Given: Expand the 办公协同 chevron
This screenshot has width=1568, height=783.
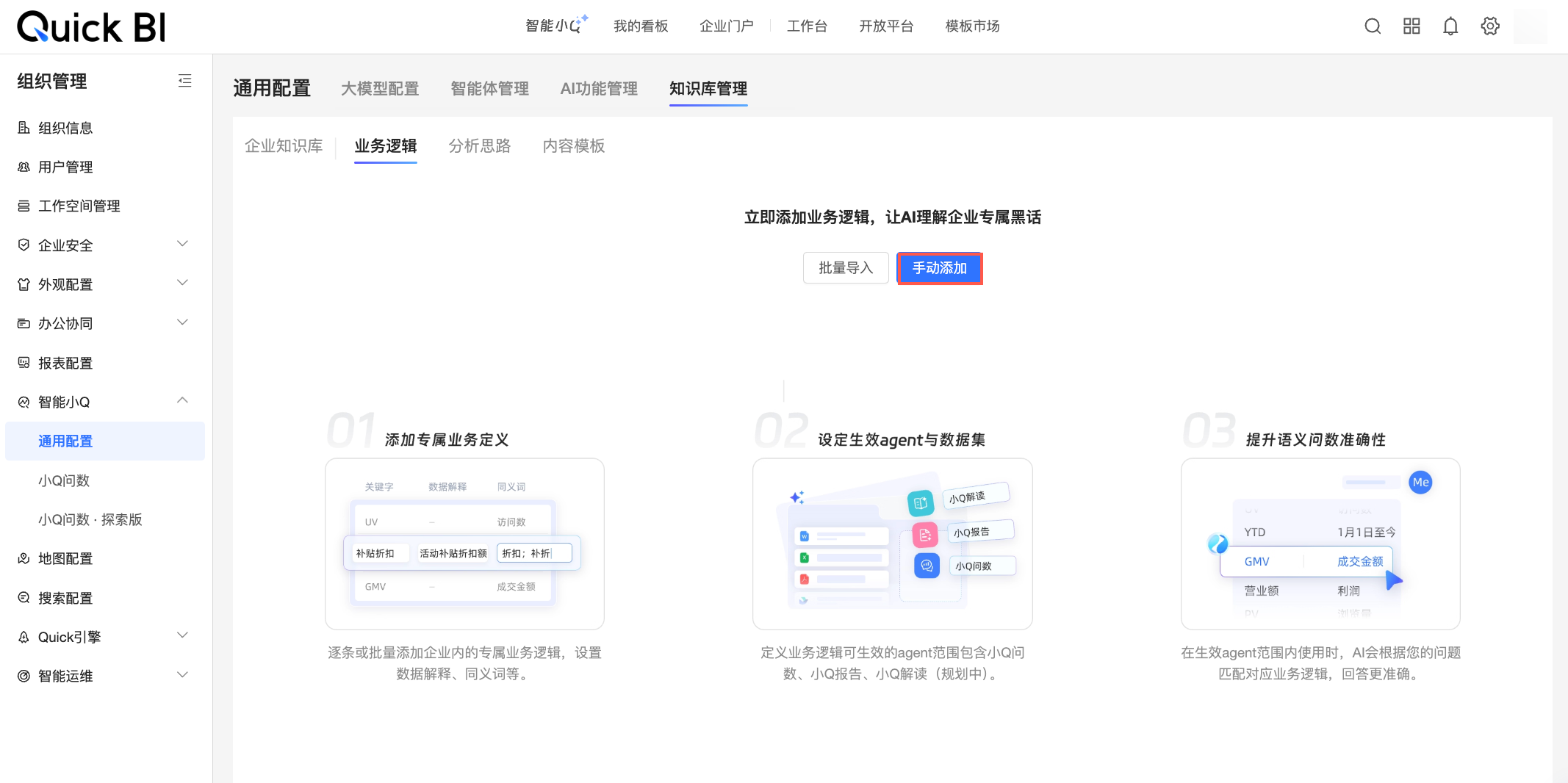Looking at the screenshot, I should coord(183,322).
